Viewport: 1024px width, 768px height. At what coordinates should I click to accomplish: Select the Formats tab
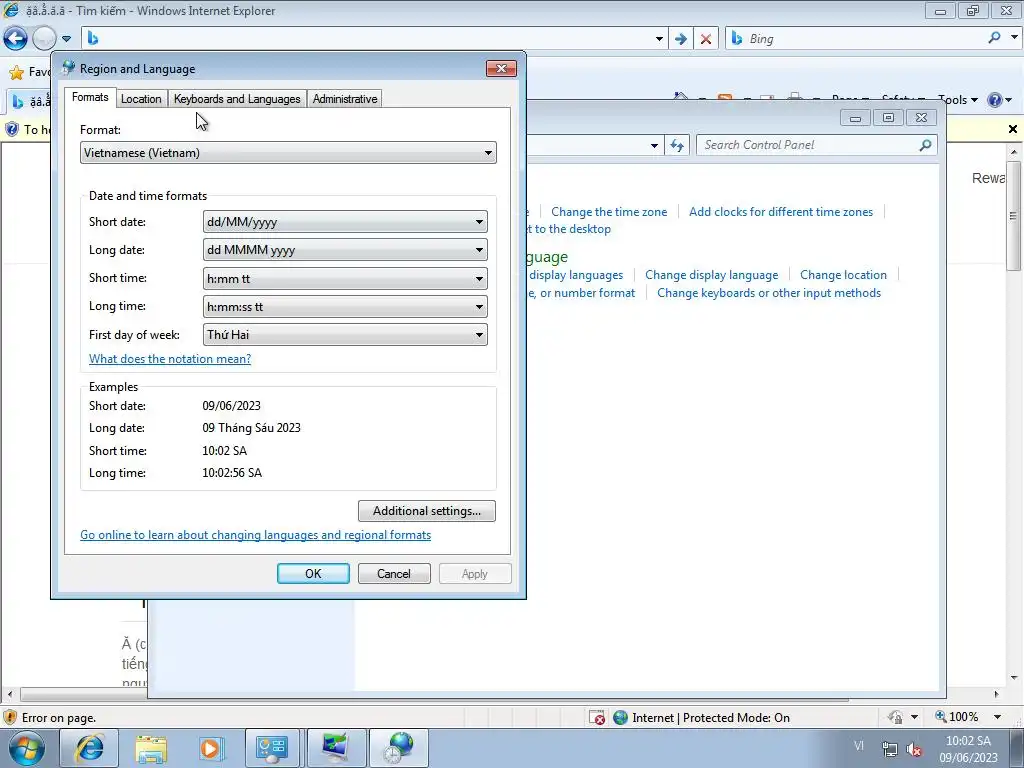(90, 97)
